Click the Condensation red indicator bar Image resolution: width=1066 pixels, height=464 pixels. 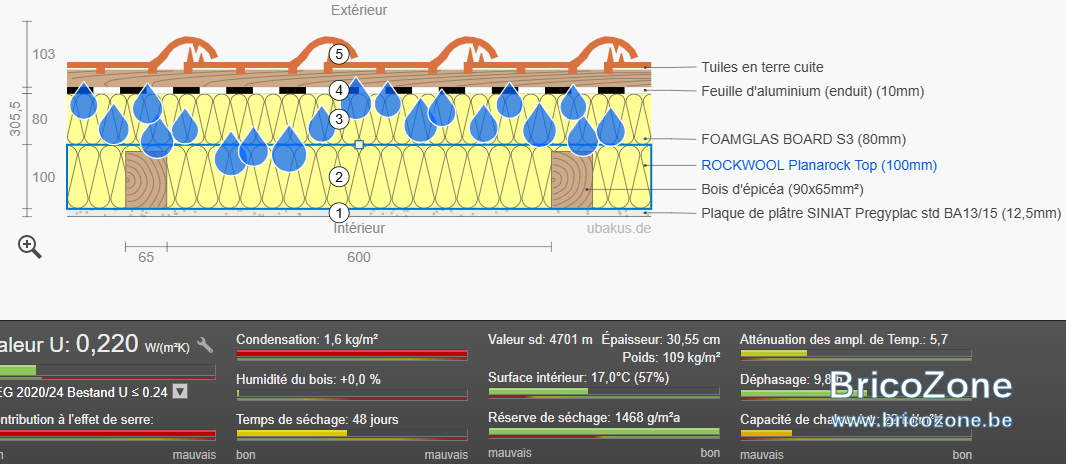click(352, 355)
